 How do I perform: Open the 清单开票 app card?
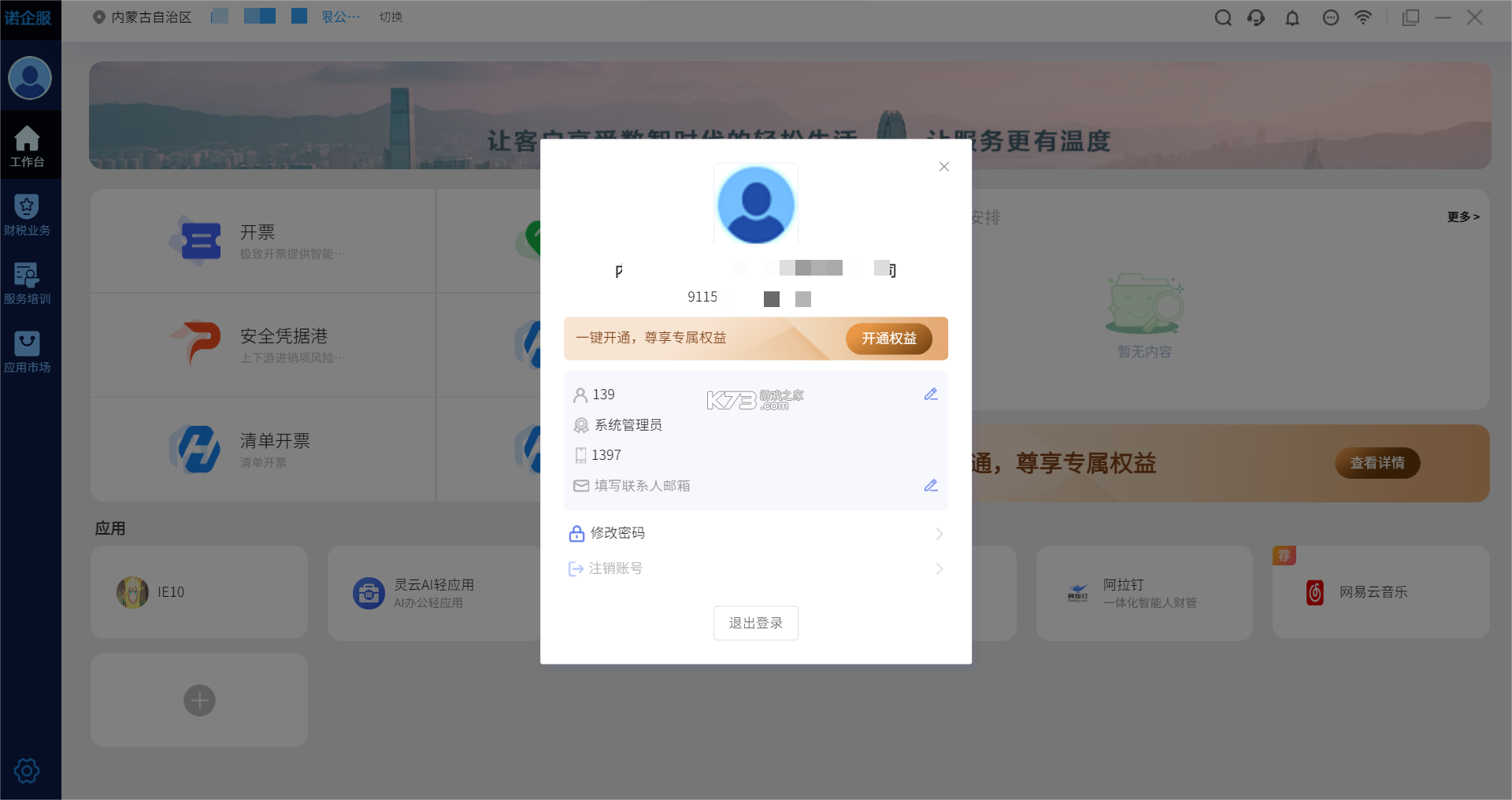263,450
